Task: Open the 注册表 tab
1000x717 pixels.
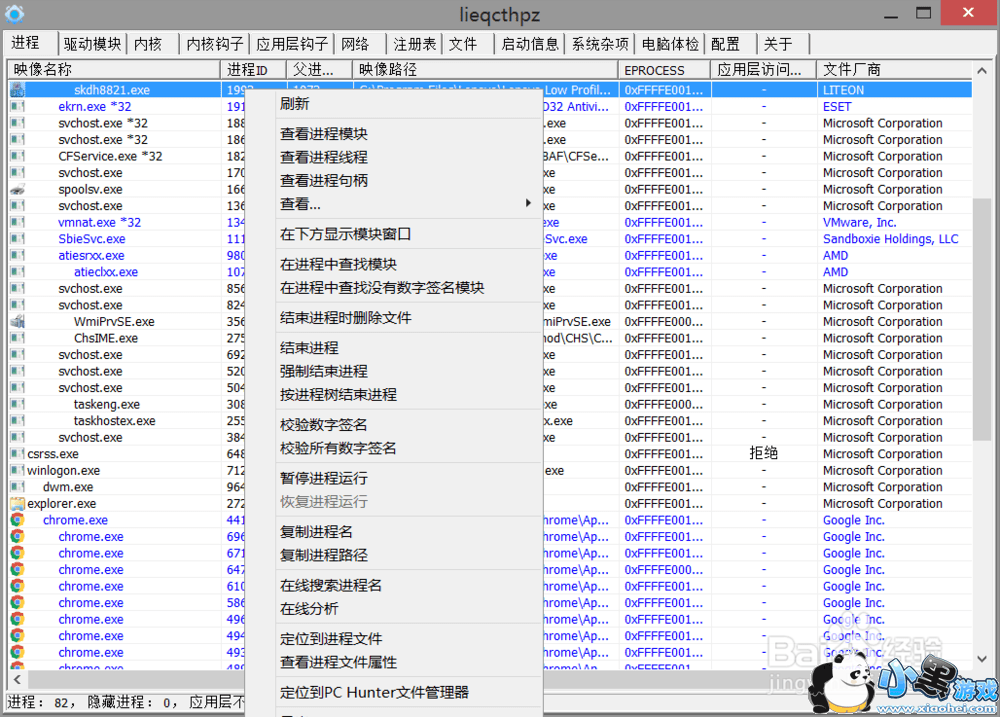Action: (x=414, y=44)
